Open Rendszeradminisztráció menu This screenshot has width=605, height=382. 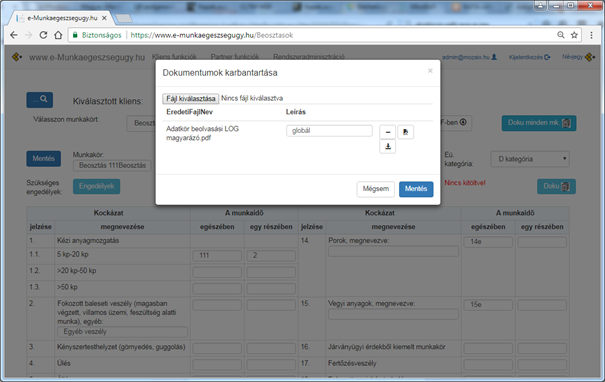309,57
